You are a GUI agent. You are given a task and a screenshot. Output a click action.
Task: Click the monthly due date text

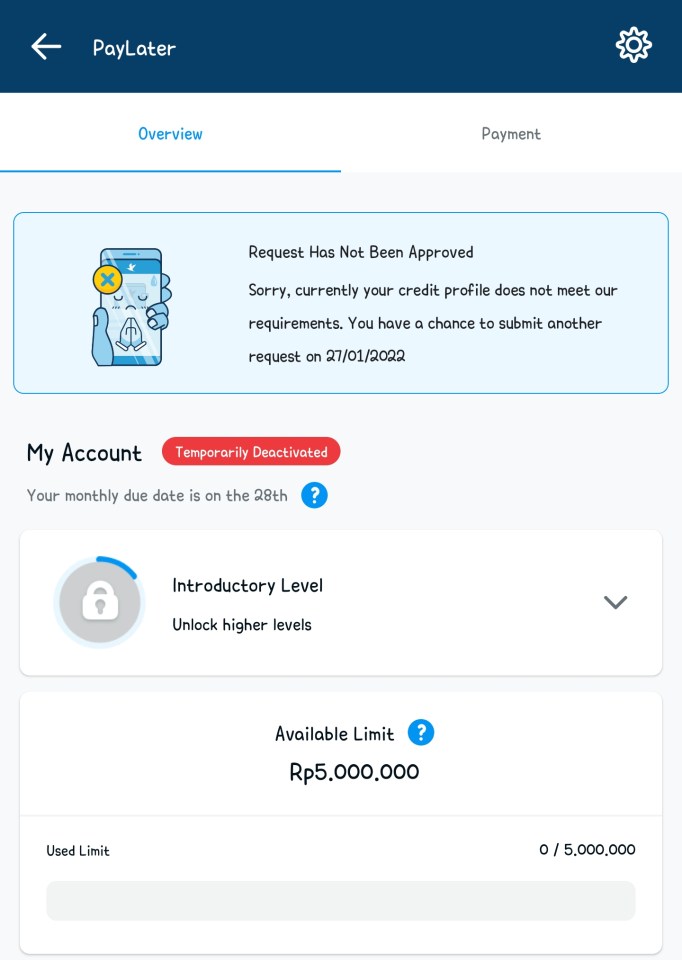pos(157,495)
